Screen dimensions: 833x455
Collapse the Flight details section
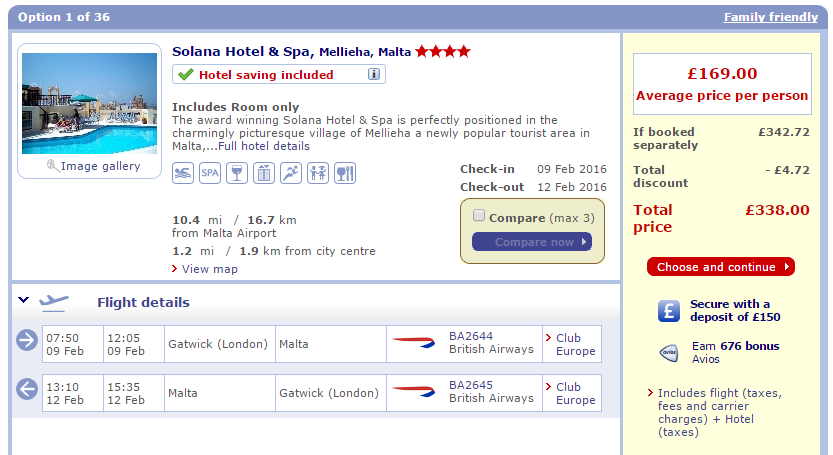[23, 300]
